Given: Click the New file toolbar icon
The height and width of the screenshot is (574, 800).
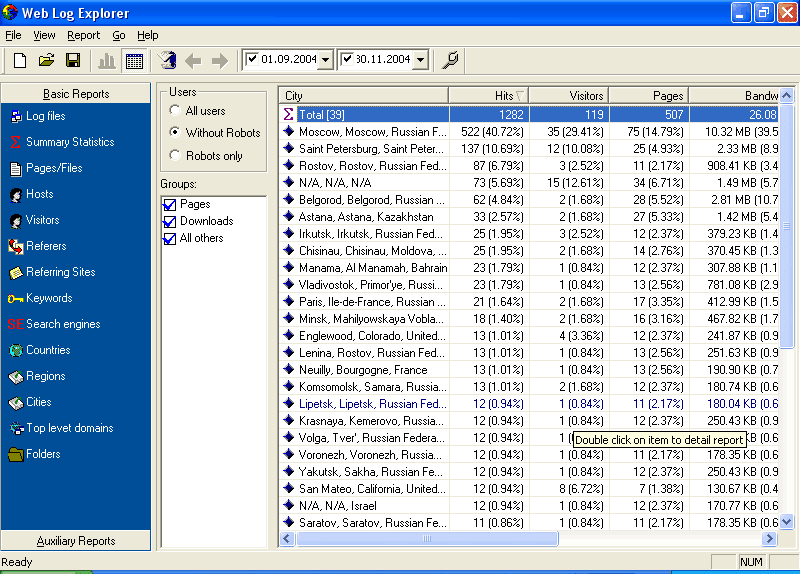Looking at the screenshot, I should coord(20,61).
